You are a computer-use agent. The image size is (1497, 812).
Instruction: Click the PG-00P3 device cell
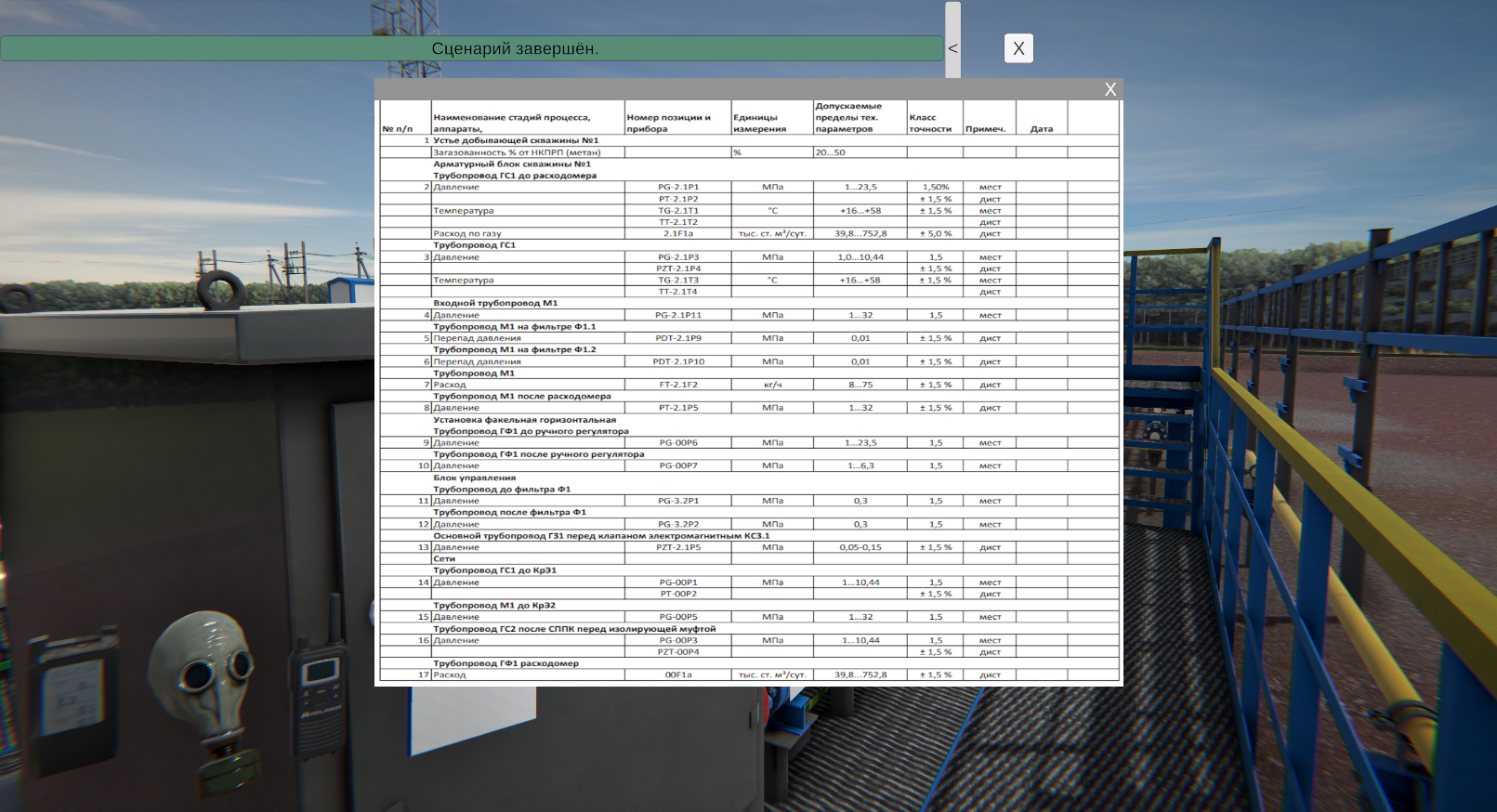coord(678,640)
